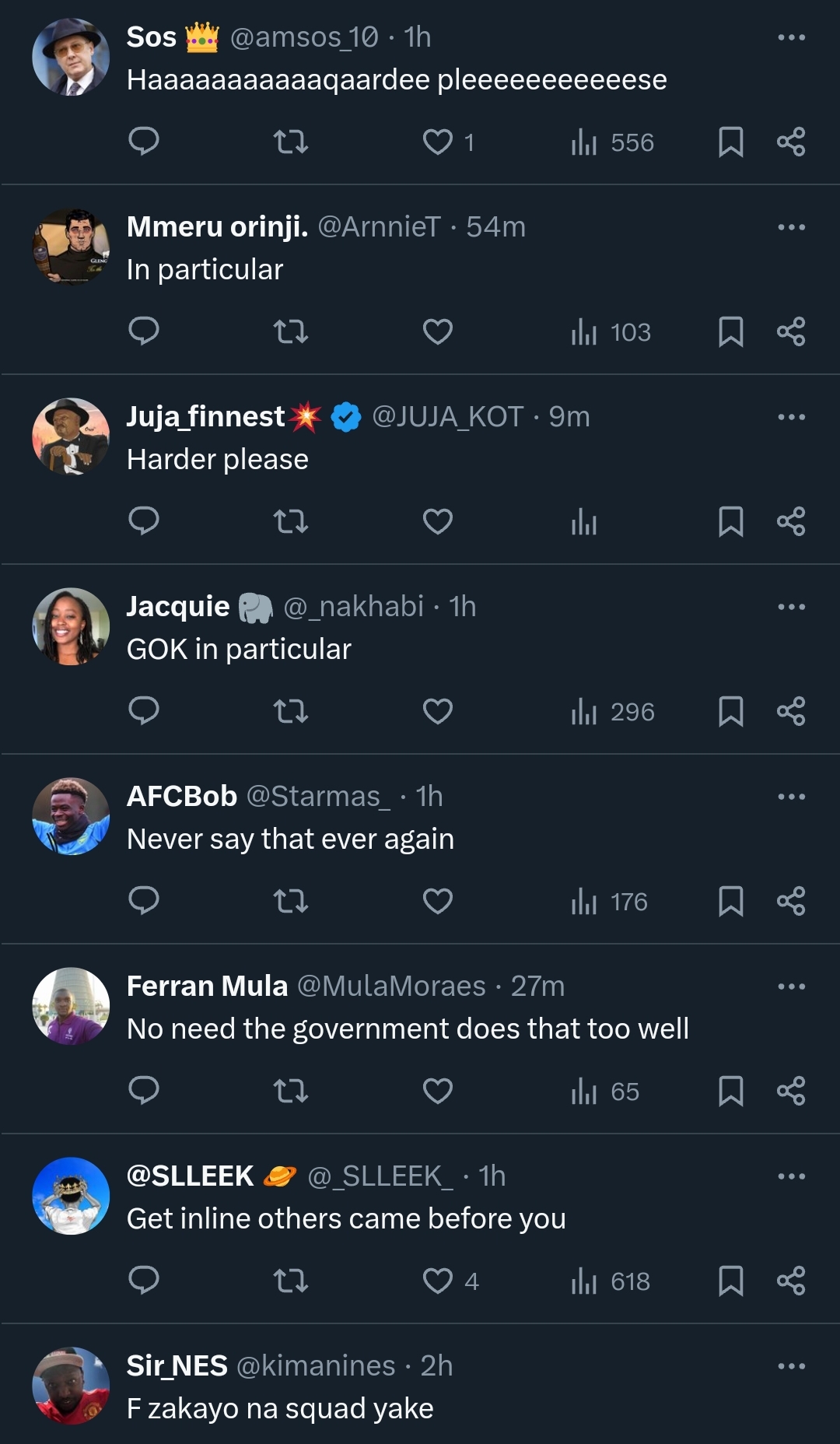Like Jacquie's 'GOK in particular' tweet
The image size is (840, 1444).
click(438, 711)
